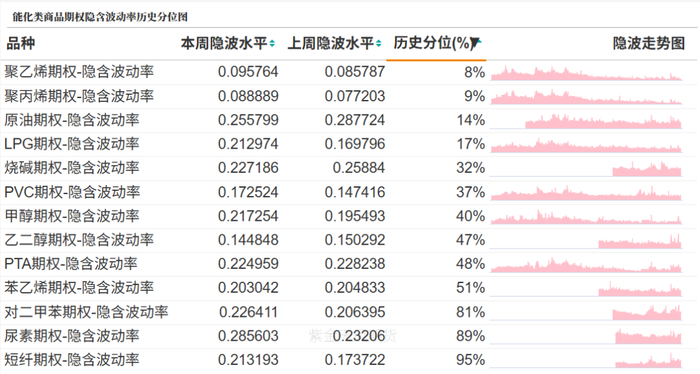Click the value 0.195493

354,216
